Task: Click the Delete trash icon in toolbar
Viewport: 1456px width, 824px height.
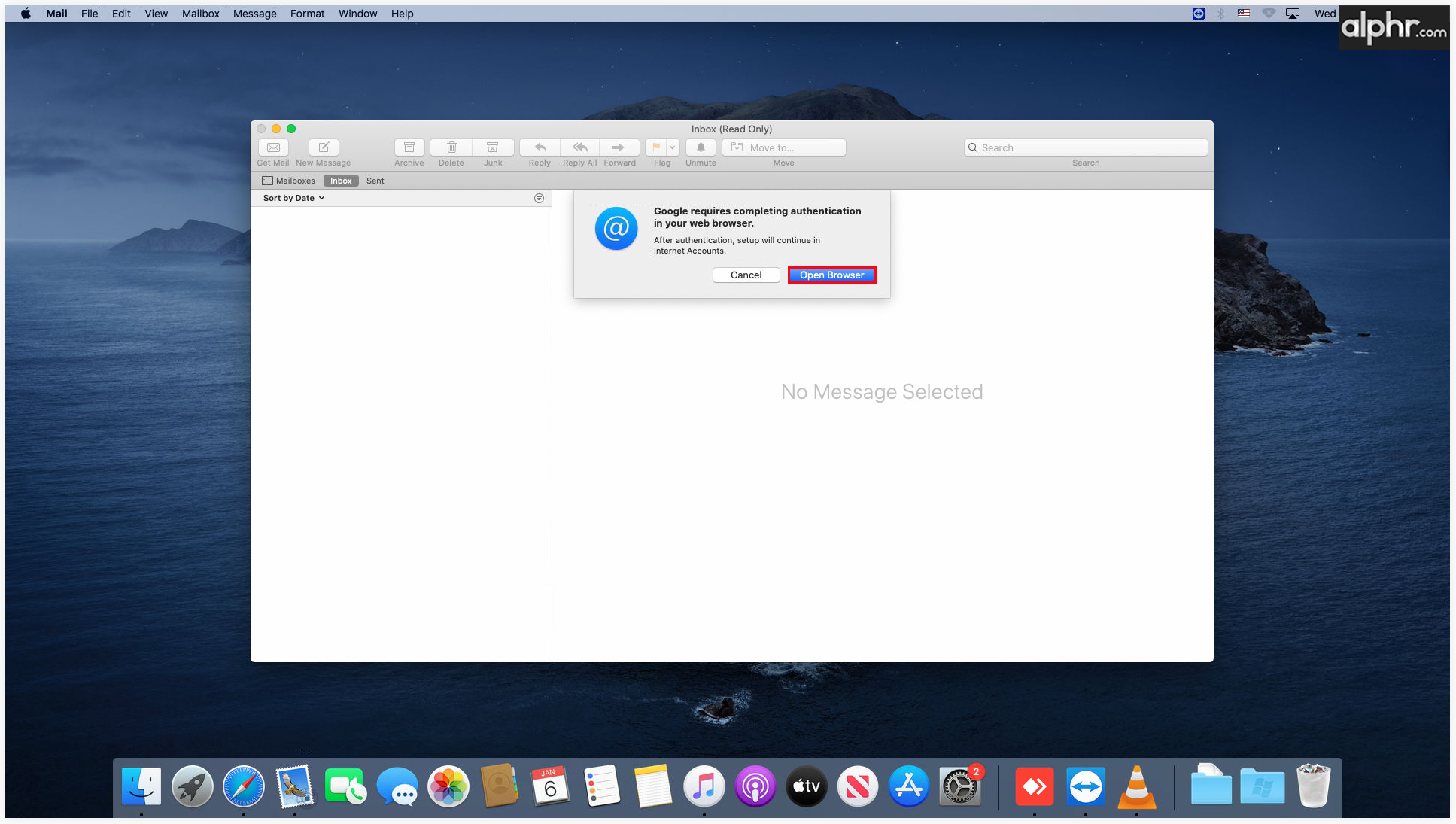Action: (x=451, y=147)
